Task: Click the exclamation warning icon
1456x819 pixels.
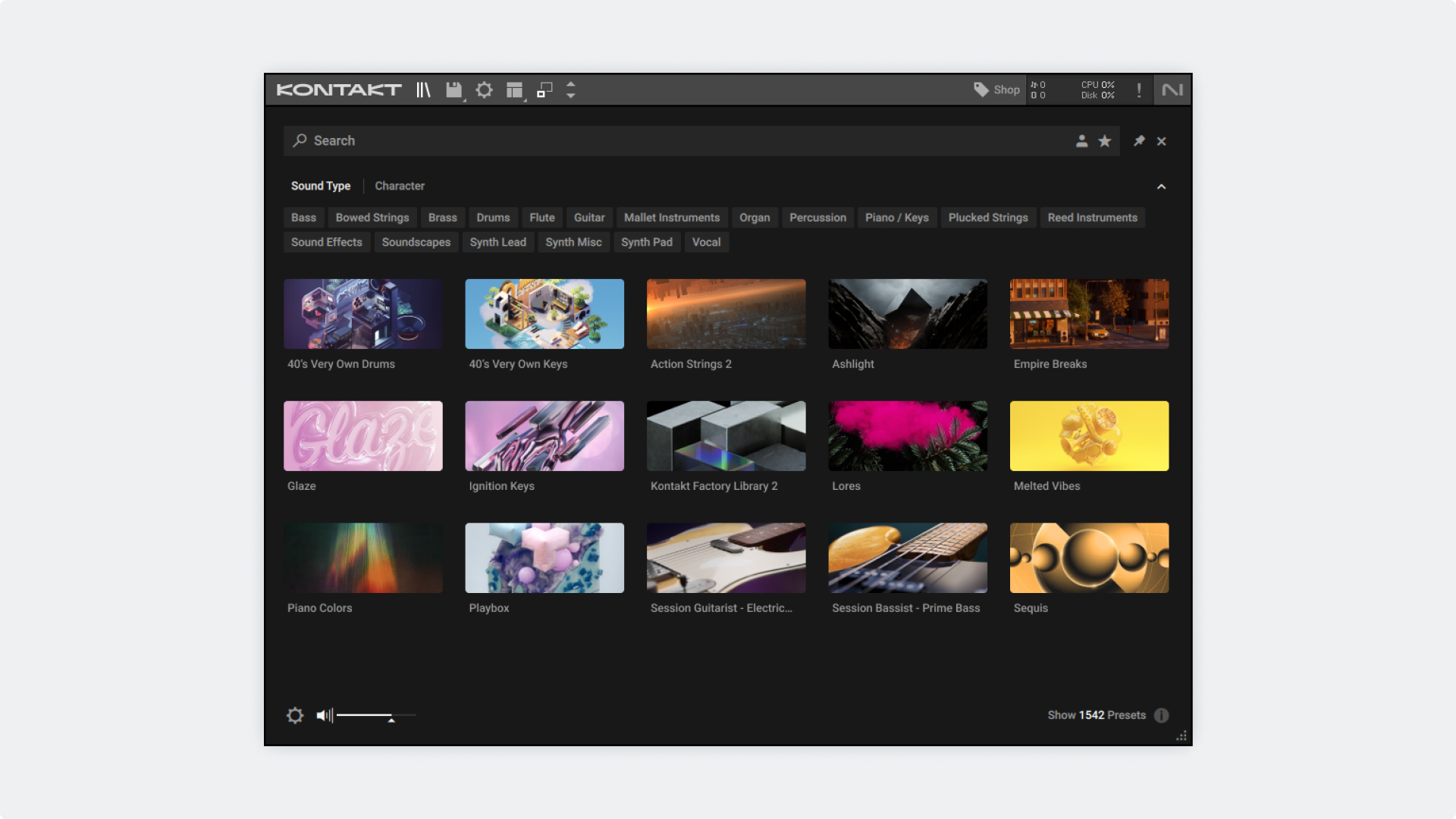Action: click(x=1138, y=90)
